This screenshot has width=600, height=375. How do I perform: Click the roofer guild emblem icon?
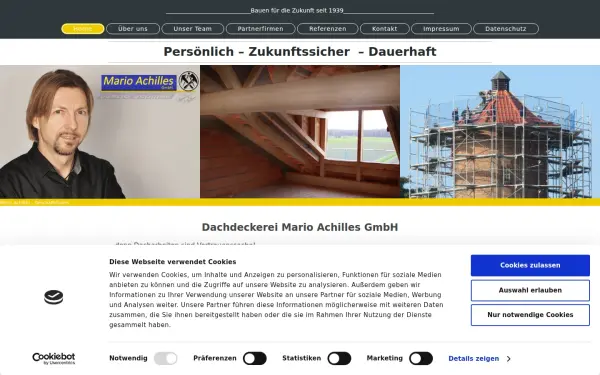click(189, 81)
